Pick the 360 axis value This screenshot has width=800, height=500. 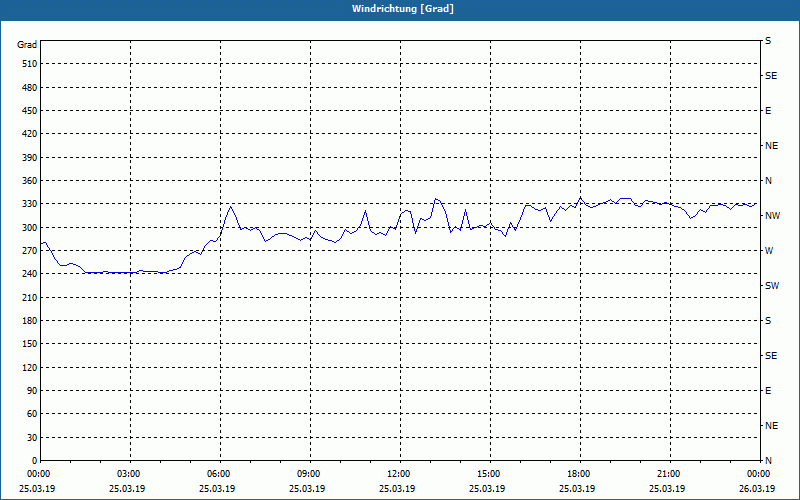pyautogui.click(x=30, y=181)
